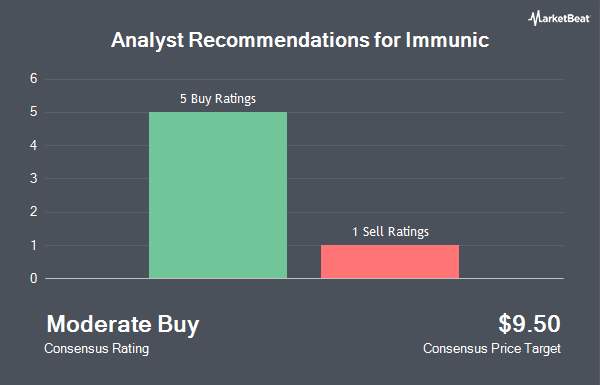600x385 pixels.
Task: Click the red Sell Ratings bar
Action: tap(390, 262)
